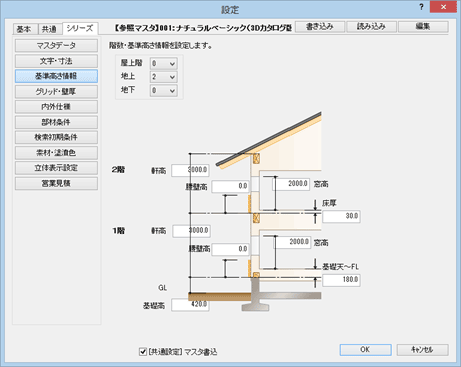Click the 基礎高 input field
Viewport: 461px width, 367px height.
coord(190,305)
